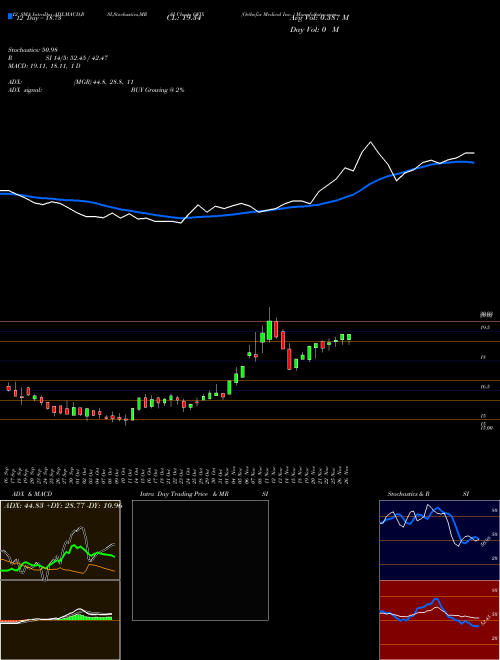Click the '18' price axis label

click(484, 357)
